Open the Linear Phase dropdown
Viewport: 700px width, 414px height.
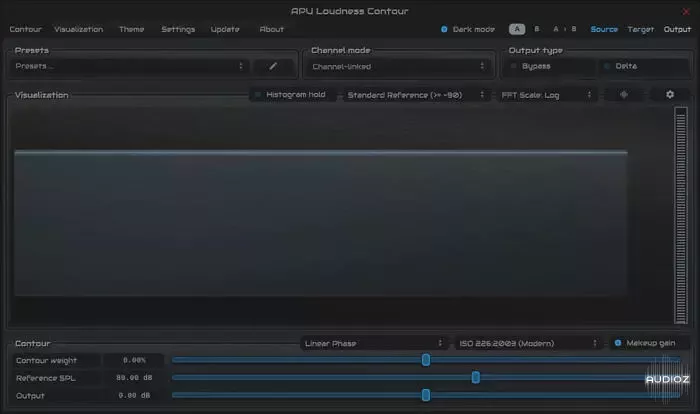click(x=374, y=343)
